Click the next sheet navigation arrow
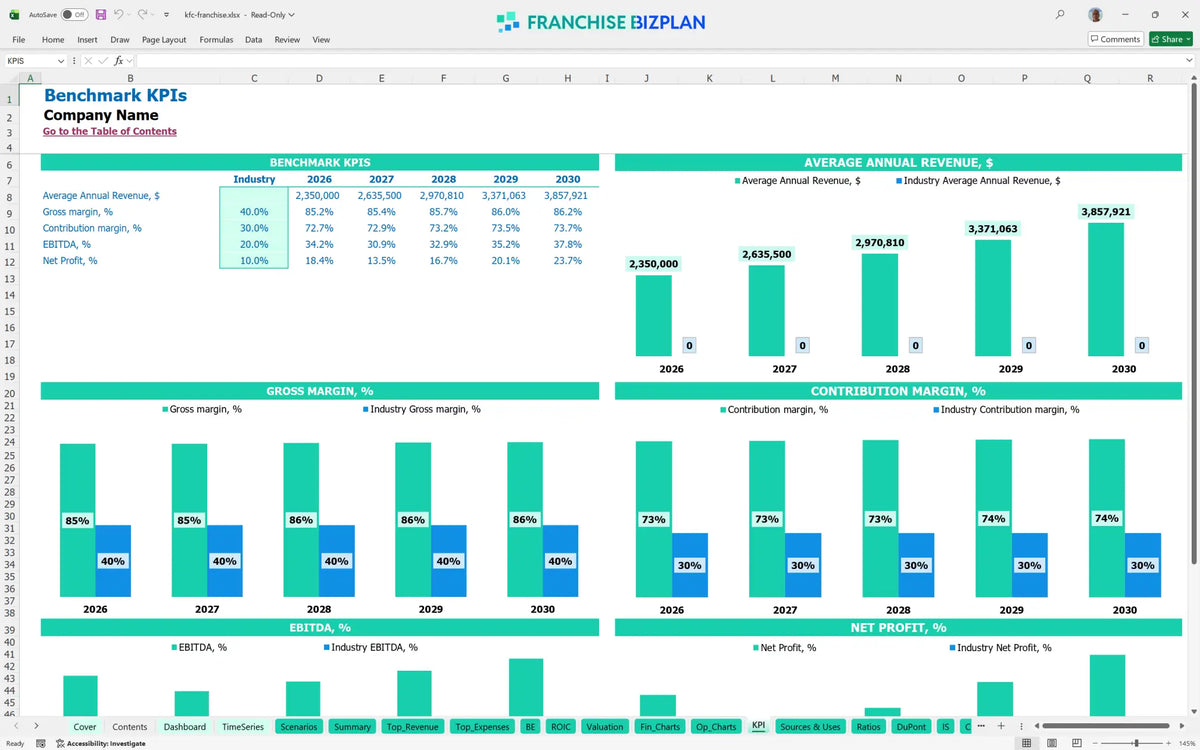This screenshot has height=750, width=1200. (36, 726)
